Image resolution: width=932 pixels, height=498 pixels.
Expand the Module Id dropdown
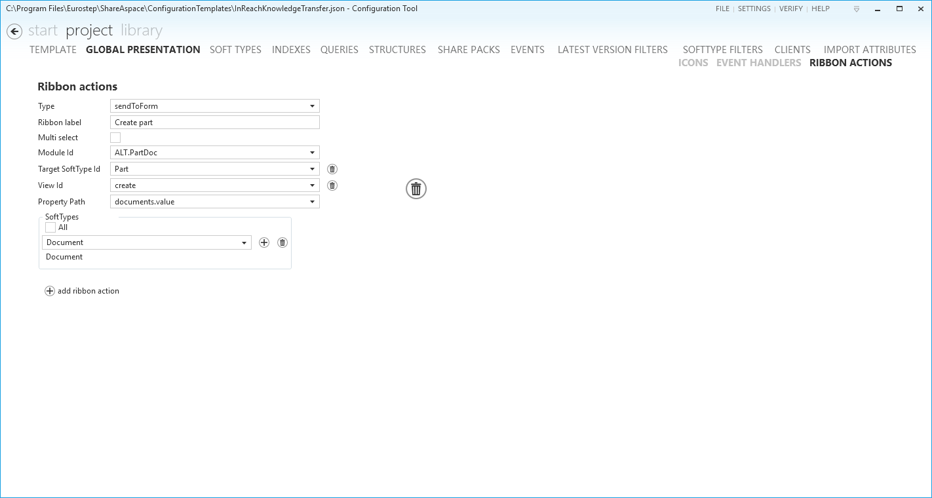click(x=312, y=153)
